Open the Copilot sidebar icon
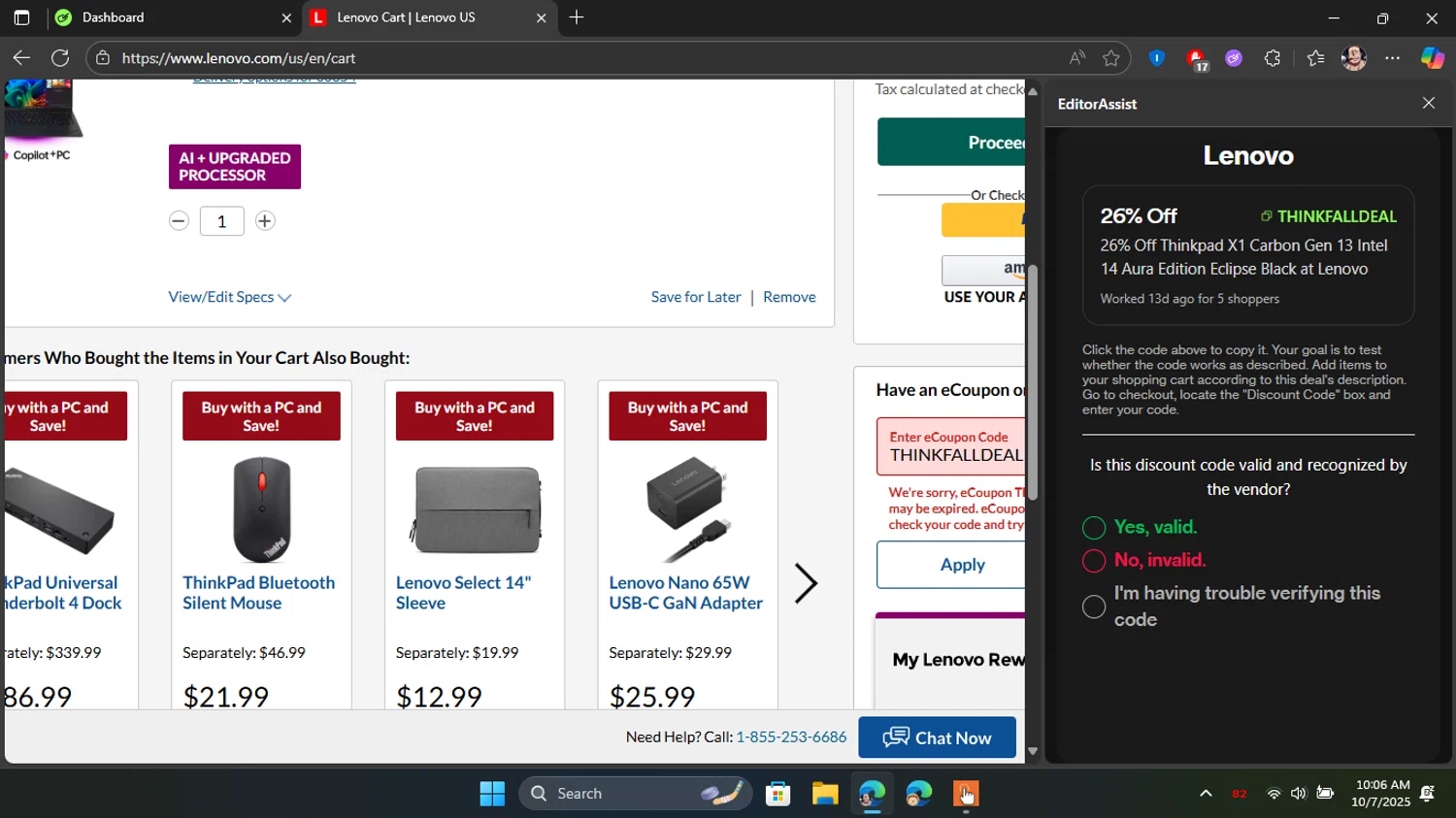Viewport: 1456px width, 818px height. [x=1433, y=58]
